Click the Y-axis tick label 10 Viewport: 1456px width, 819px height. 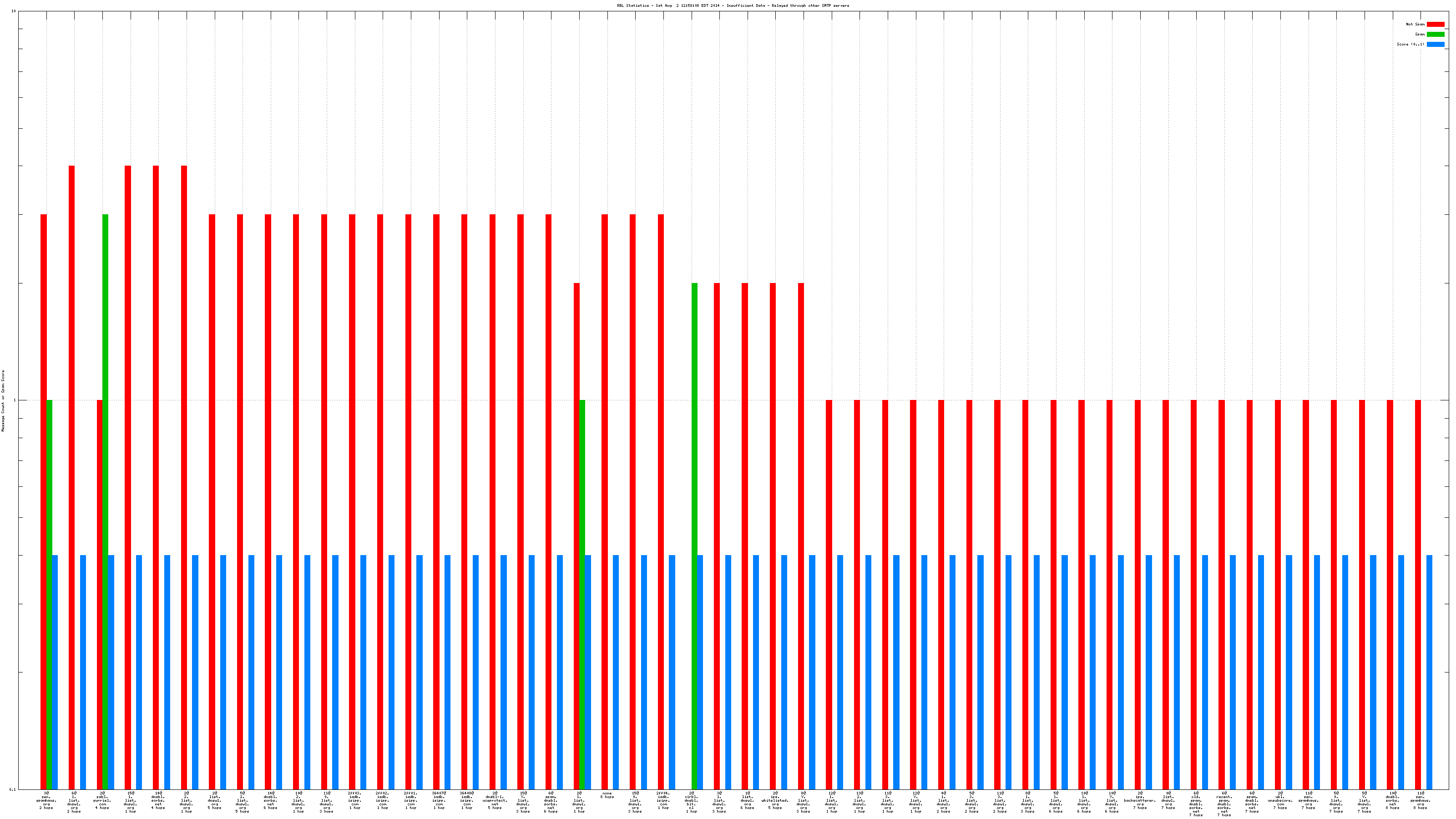[14, 11]
